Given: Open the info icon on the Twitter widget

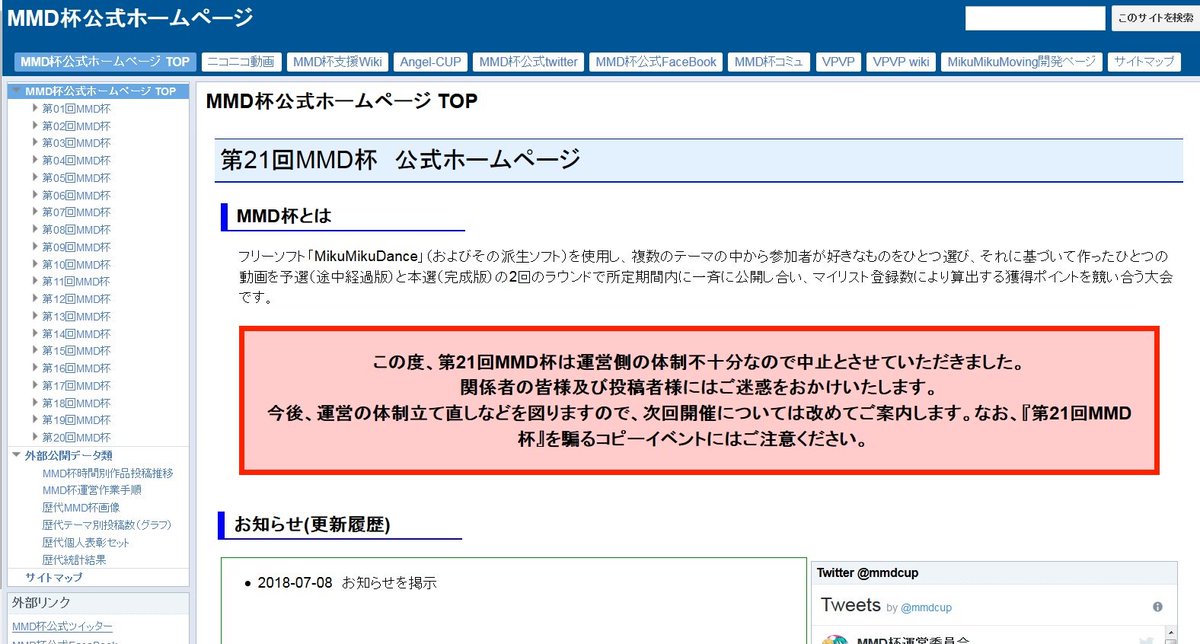Looking at the screenshot, I should point(1158,606).
